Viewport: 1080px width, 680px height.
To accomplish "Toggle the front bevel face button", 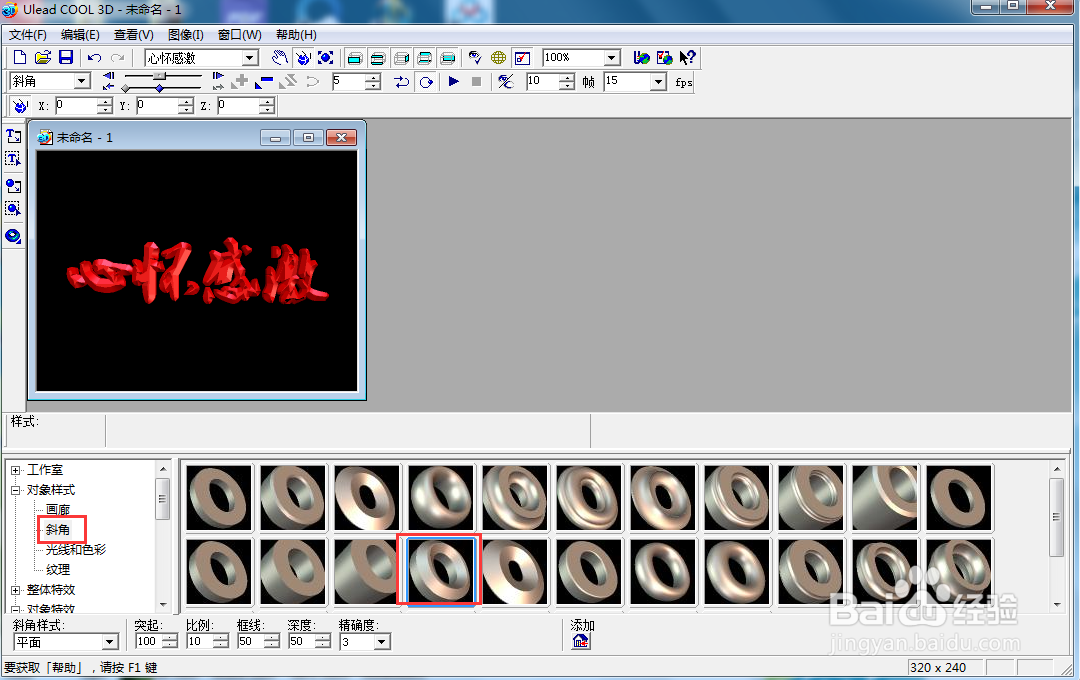I will pyautogui.click(x=377, y=58).
